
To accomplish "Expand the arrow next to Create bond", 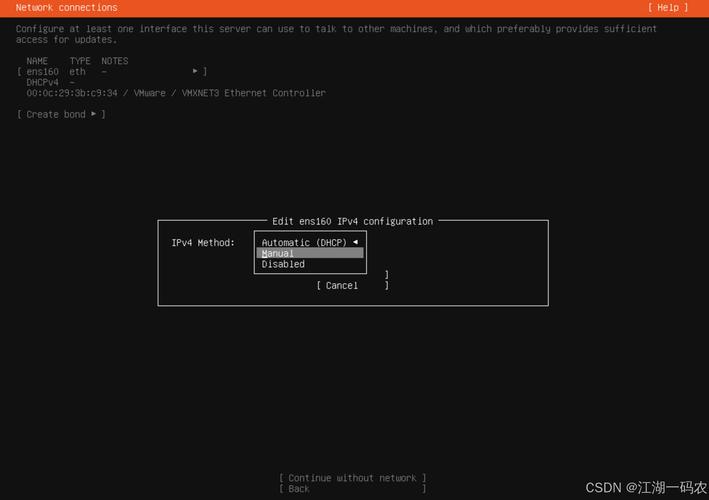I will [94, 114].
